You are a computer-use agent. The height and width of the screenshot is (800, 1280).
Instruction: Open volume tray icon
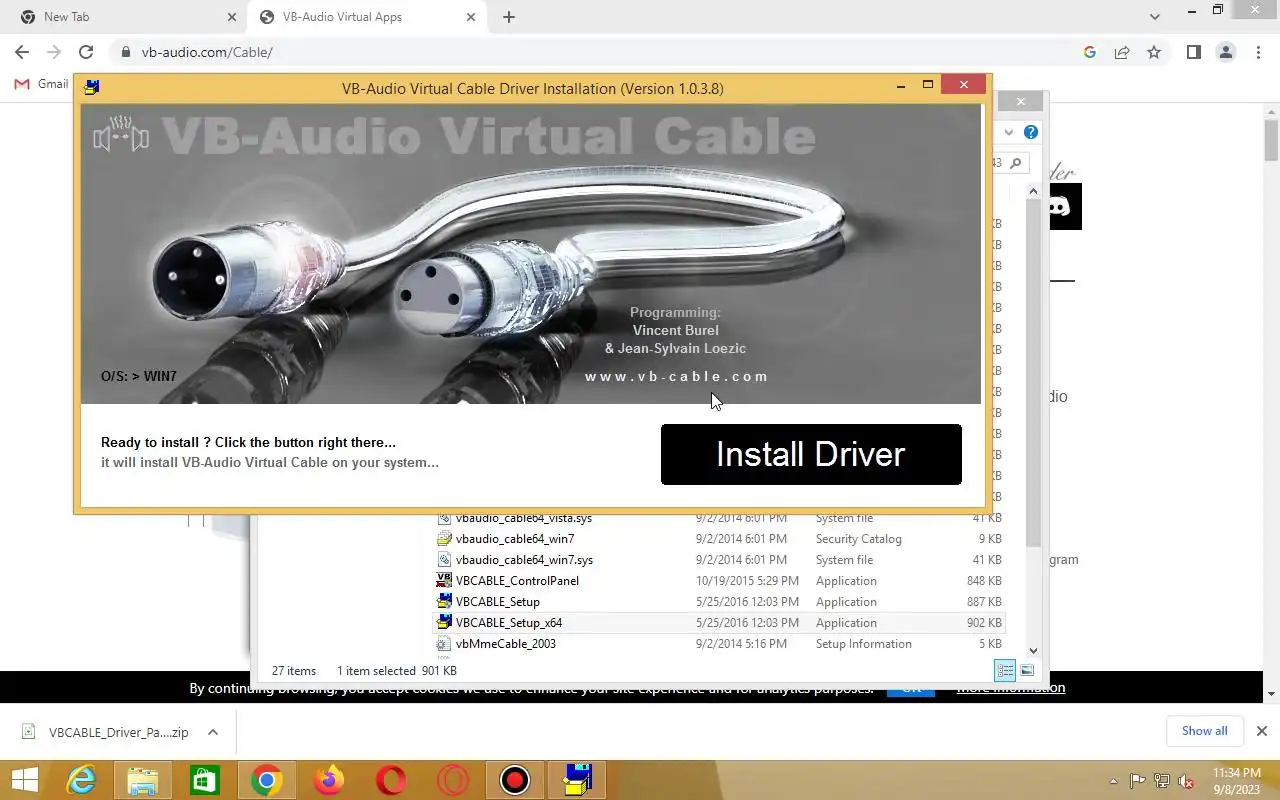[1186, 781]
